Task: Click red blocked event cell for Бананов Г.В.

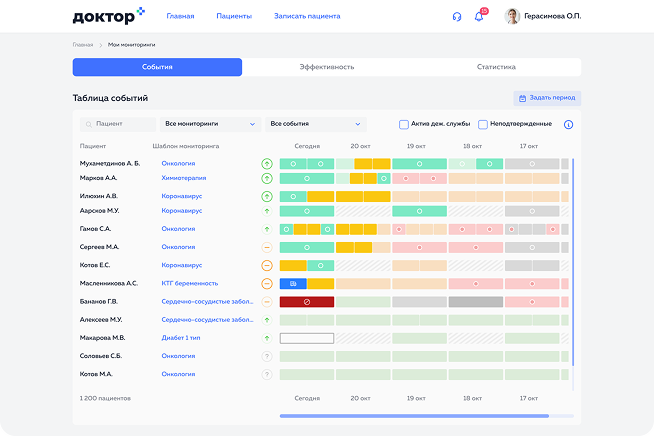Action: coord(307,302)
